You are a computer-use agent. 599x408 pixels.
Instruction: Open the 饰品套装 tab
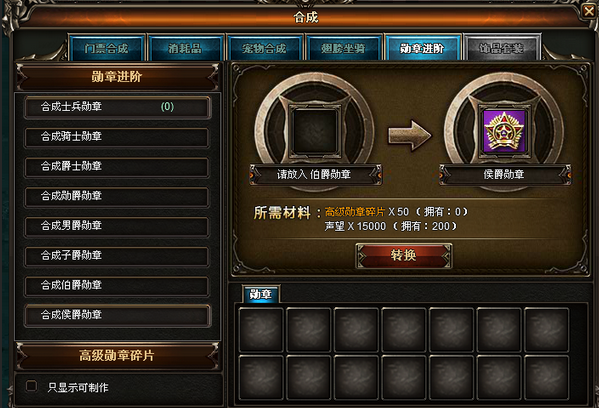(501, 48)
